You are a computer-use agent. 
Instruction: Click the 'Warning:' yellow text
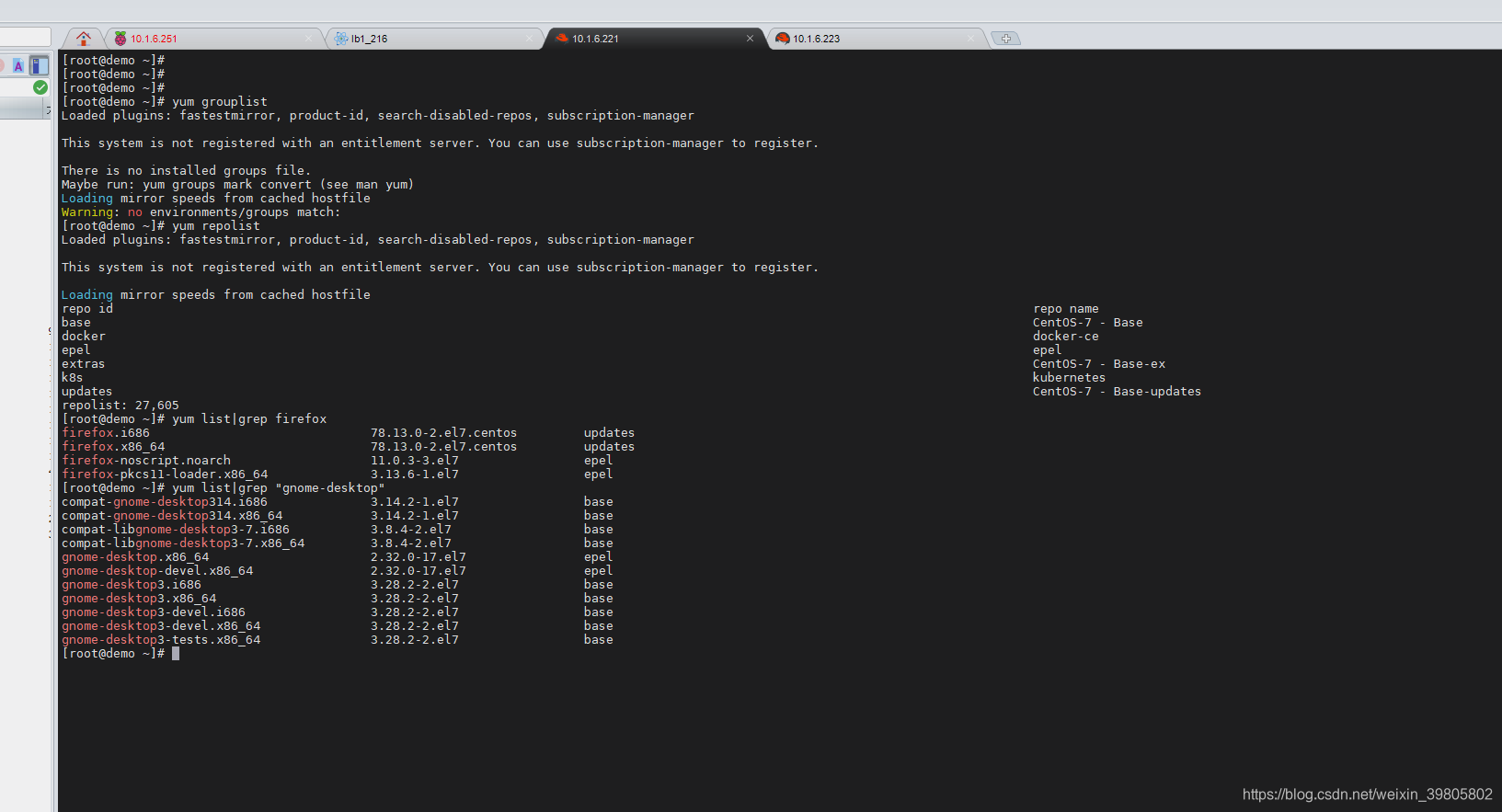(x=91, y=212)
